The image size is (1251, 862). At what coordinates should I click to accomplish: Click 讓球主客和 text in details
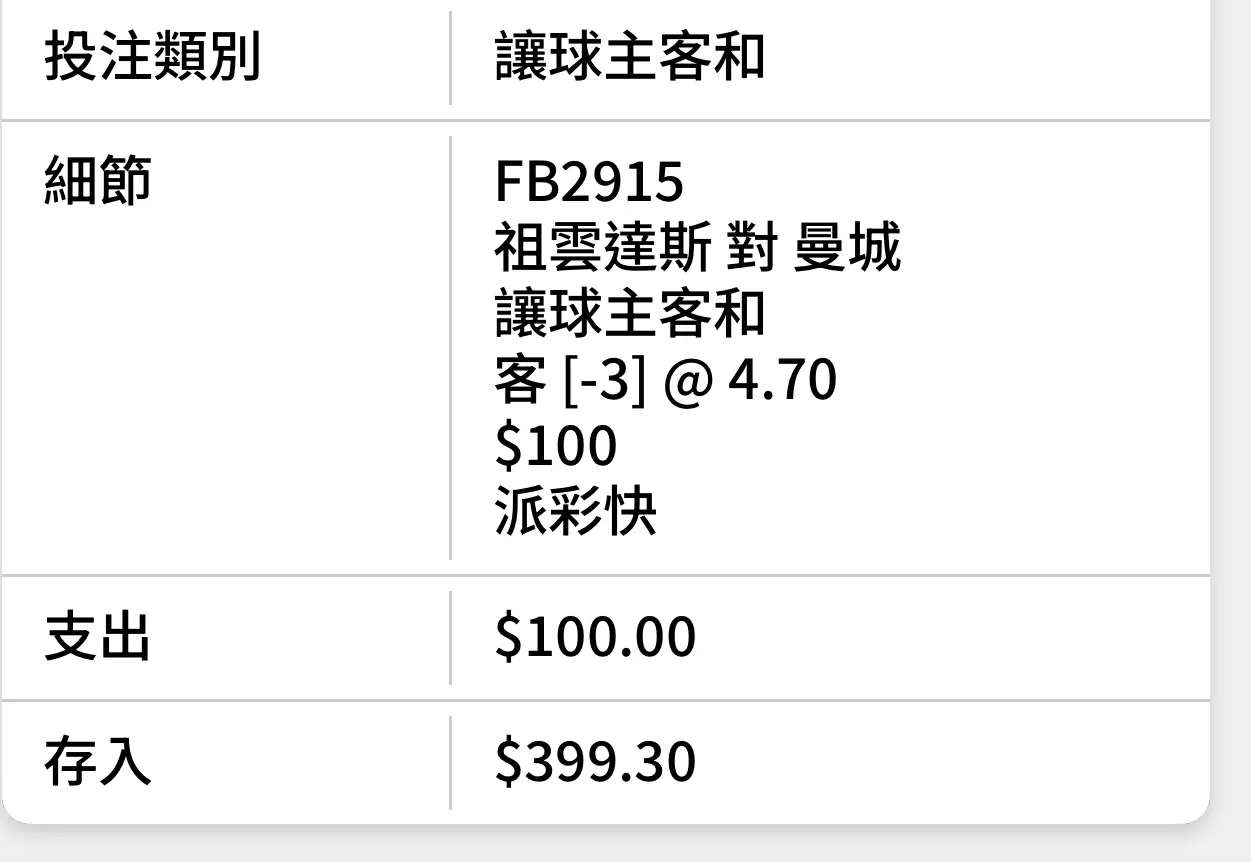pyautogui.click(x=630, y=313)
